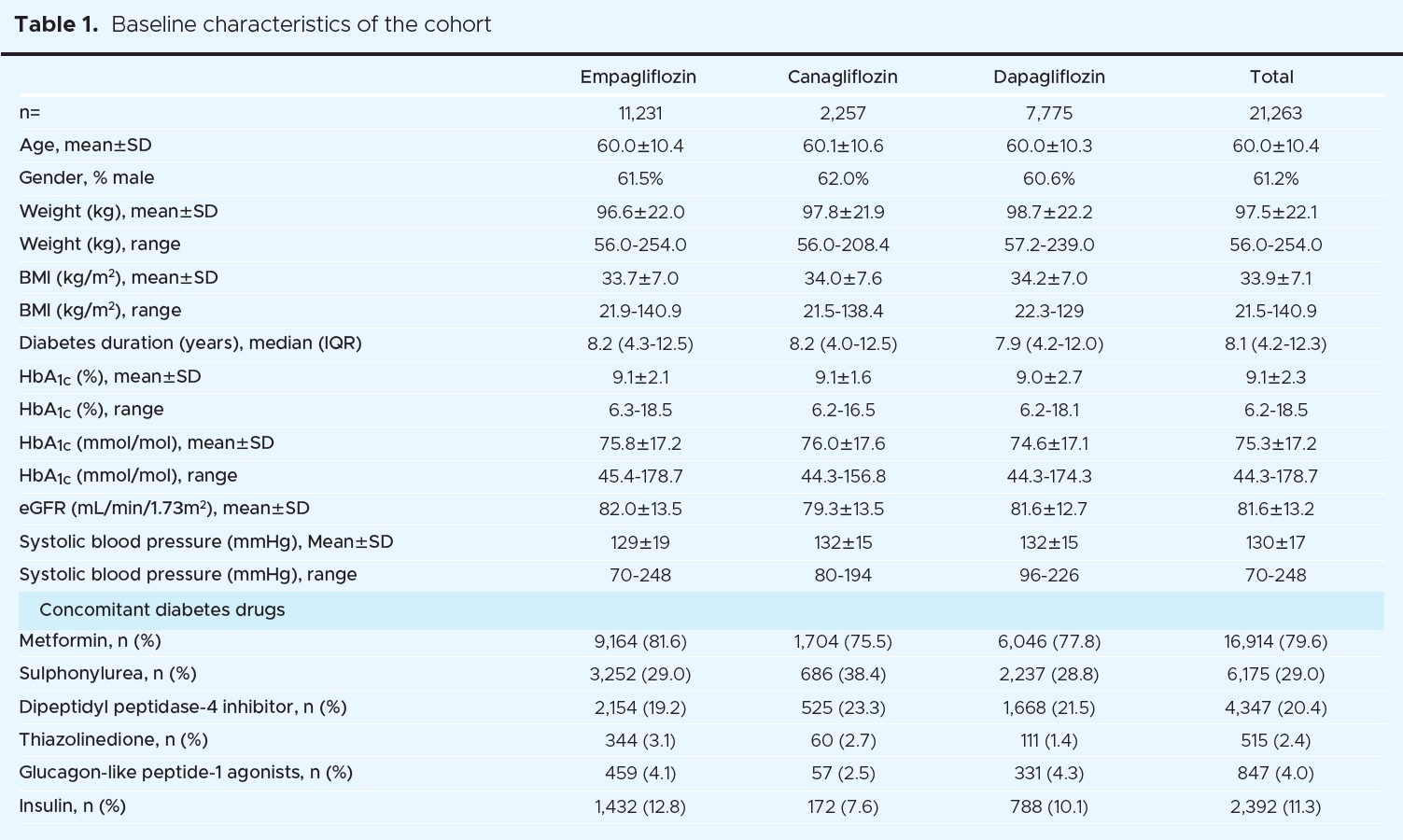Screen dimensions: 1403x840
Task: Click the Concomitant diabetes drugs section header
Action: pyautogui.click(x=161, y=610)
